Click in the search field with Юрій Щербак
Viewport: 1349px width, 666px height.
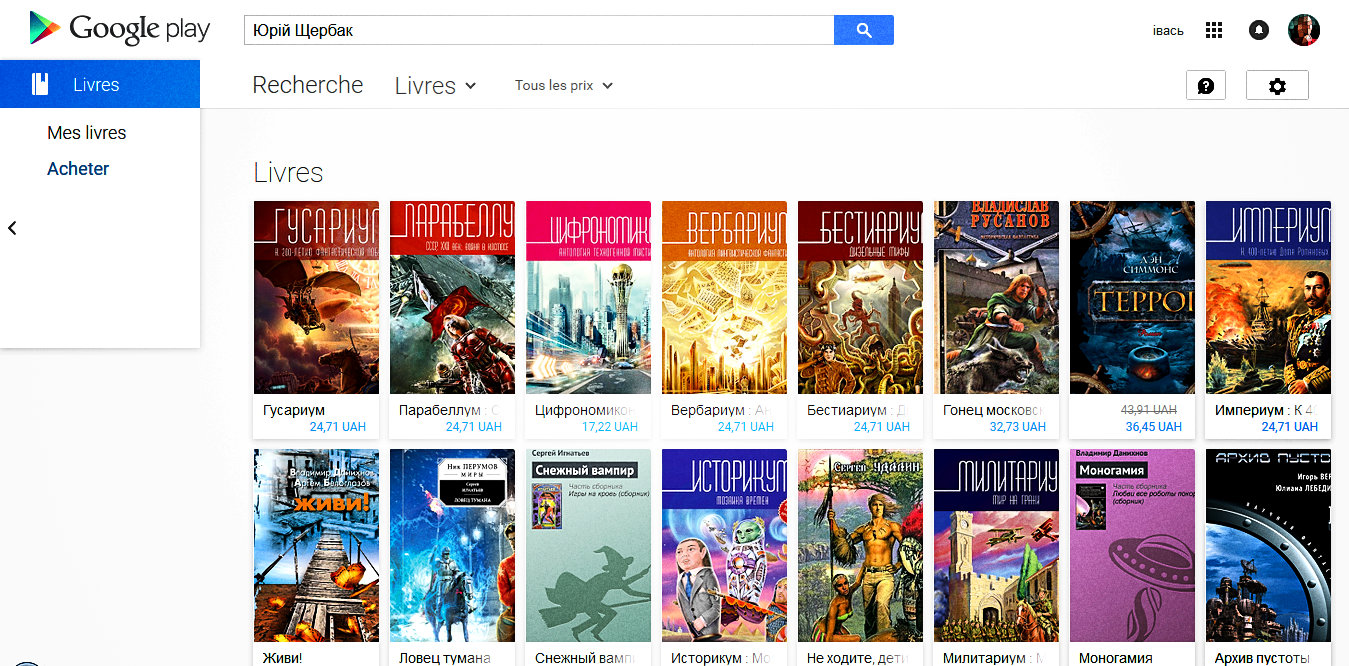pyautogui.click(x=539, y=30)
